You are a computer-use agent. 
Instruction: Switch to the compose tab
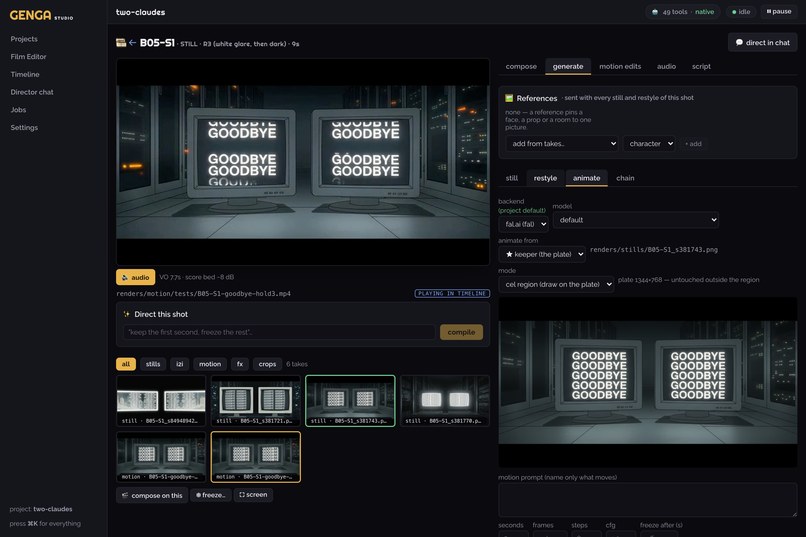(521, 66)
